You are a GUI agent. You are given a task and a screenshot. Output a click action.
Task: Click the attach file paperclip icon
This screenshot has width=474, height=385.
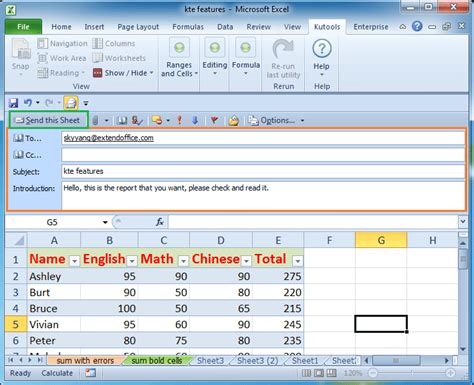(95, 120)
